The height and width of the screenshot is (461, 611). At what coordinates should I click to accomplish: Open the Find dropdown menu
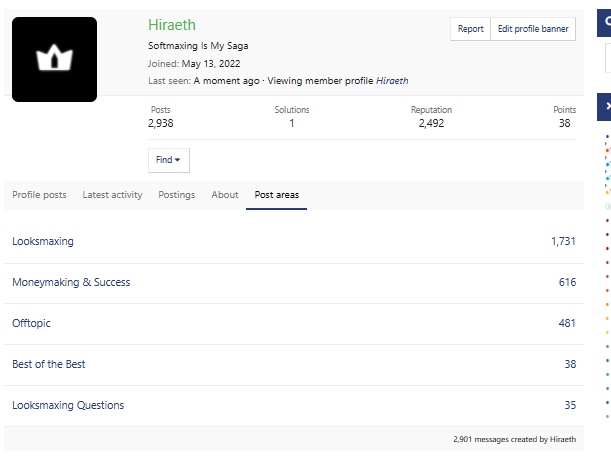tap(168, 160)
